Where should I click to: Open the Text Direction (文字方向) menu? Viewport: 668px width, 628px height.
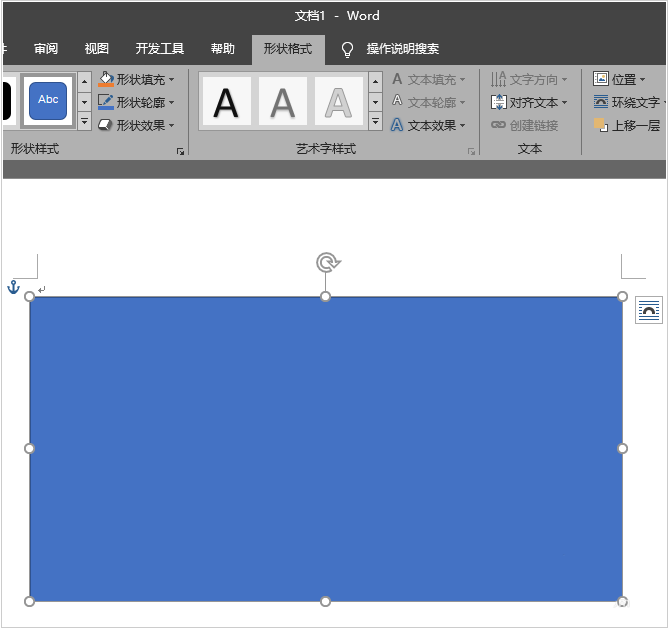[529, 80]
